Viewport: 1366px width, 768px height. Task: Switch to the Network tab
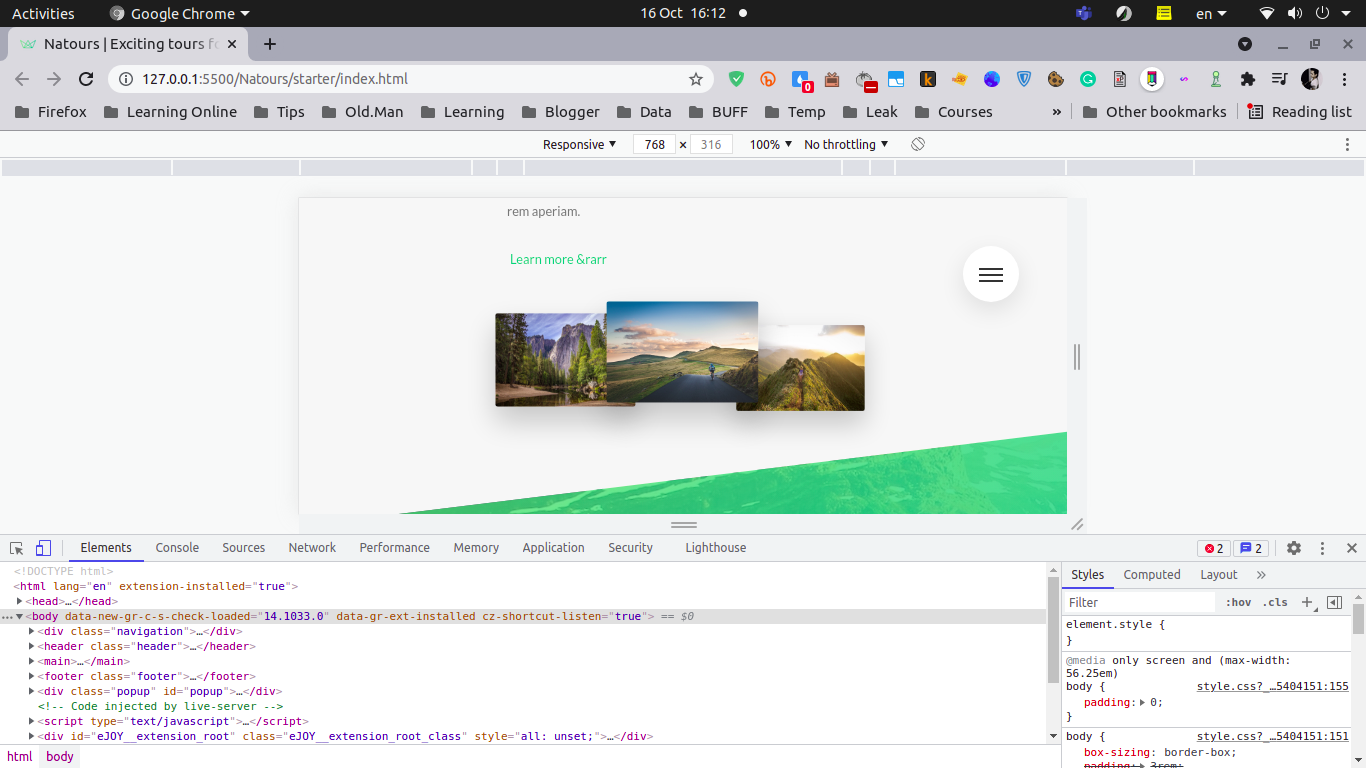(x=312, y=548)
